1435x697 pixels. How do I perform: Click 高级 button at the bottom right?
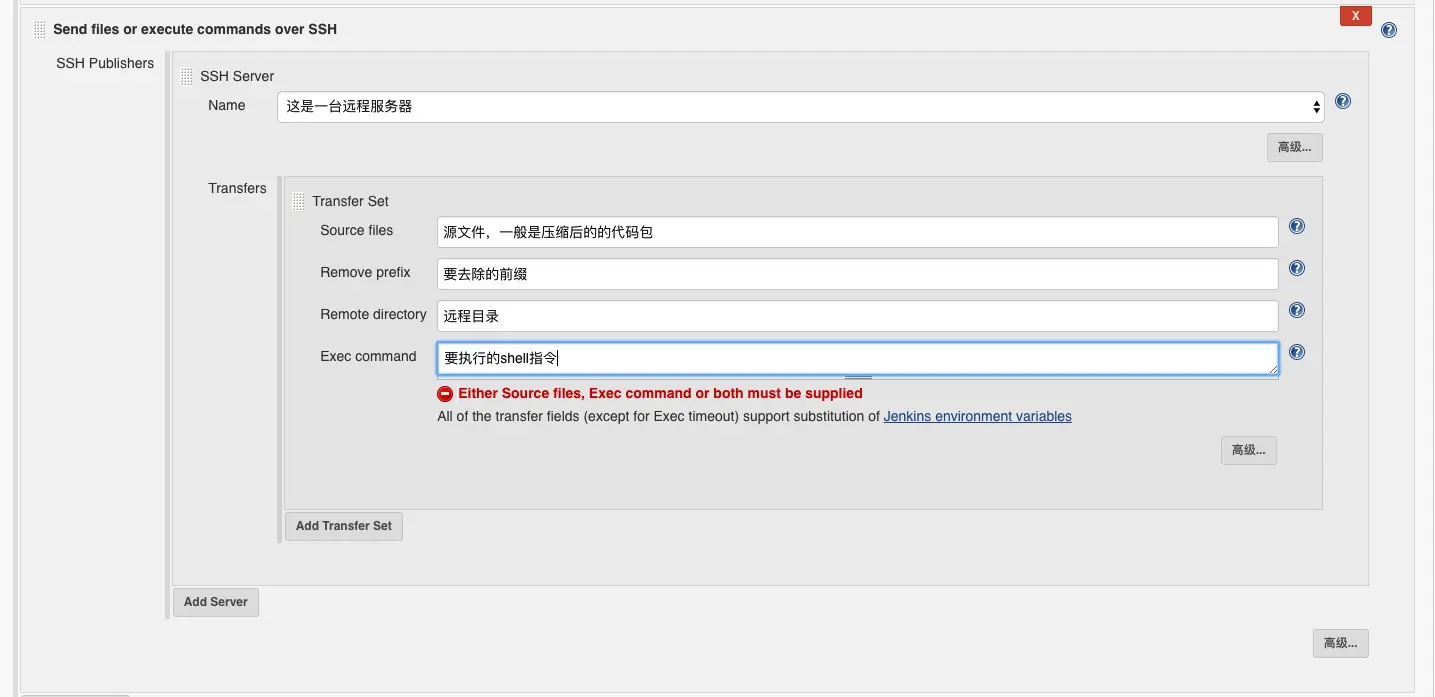click(1341, 643)
